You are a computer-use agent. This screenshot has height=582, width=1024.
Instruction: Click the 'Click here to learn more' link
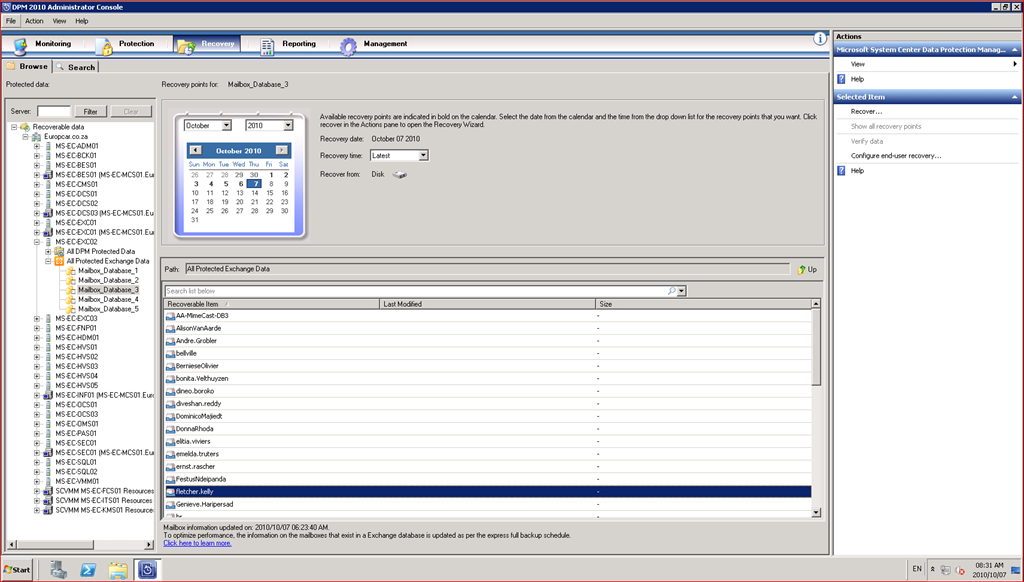197,543
